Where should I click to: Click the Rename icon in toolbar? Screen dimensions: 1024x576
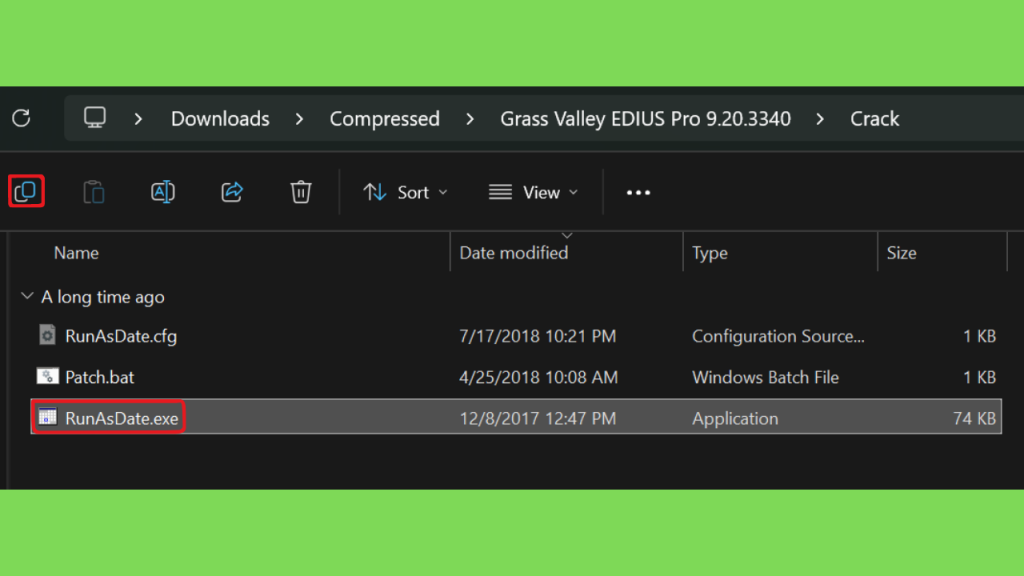pyautogui.click(x=163, y=192)
